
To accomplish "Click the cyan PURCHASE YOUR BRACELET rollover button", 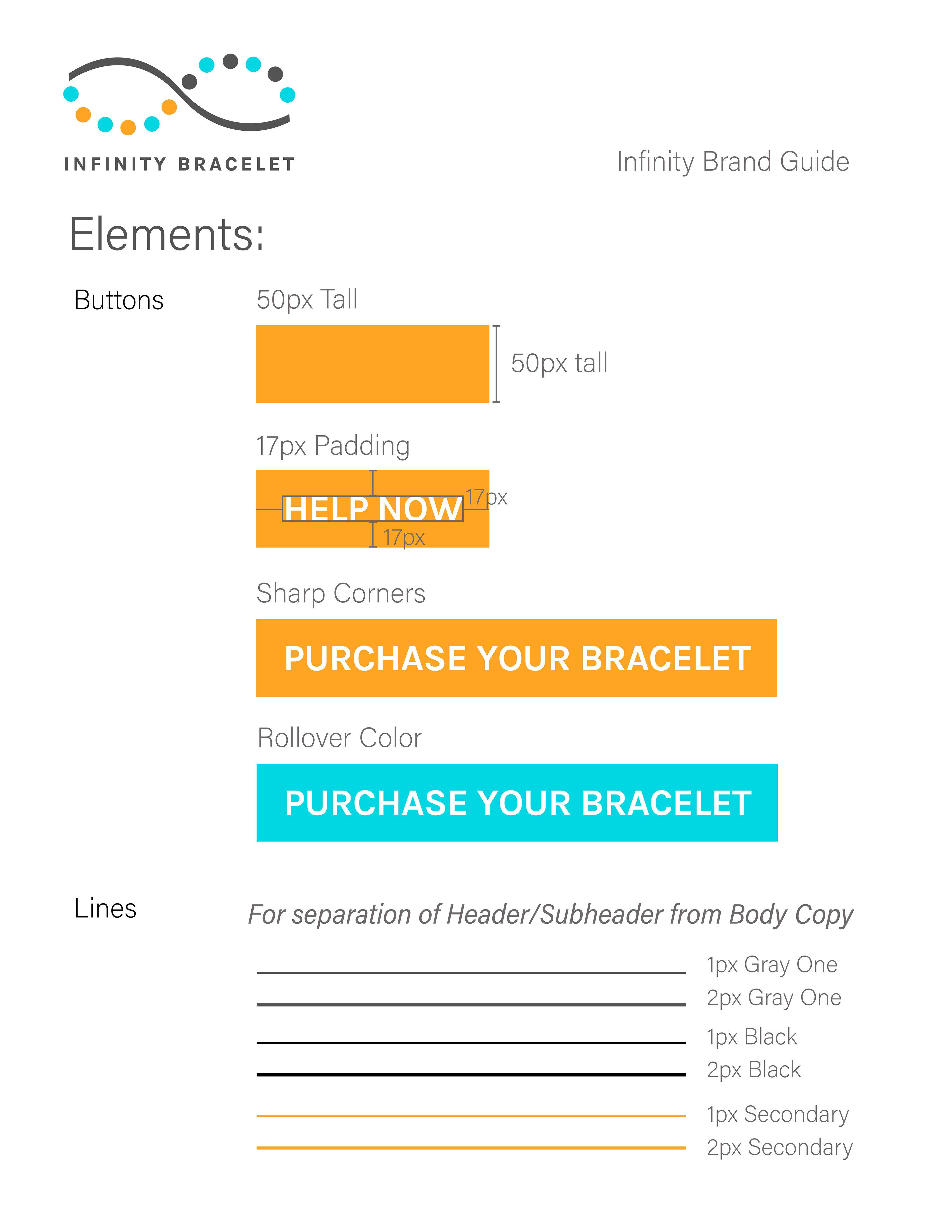I will click(517, 802).
